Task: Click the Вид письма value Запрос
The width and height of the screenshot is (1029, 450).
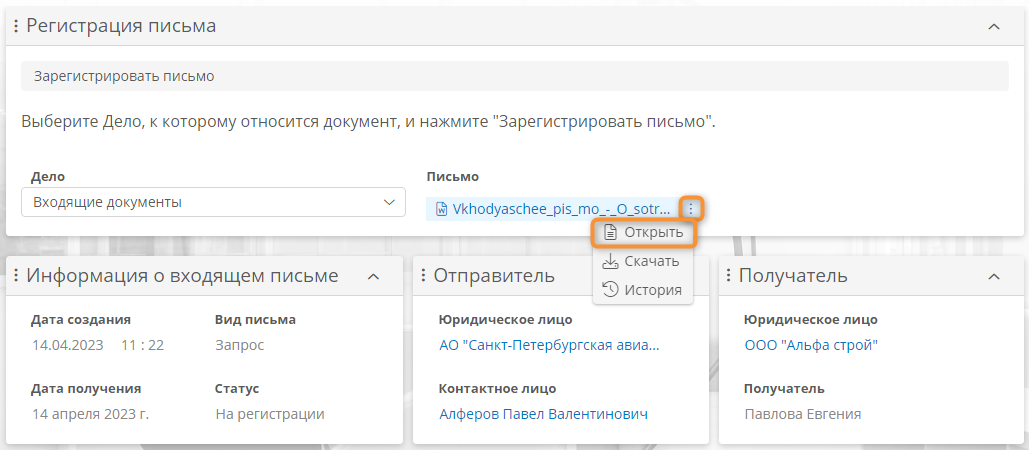Action: (240, 345)
